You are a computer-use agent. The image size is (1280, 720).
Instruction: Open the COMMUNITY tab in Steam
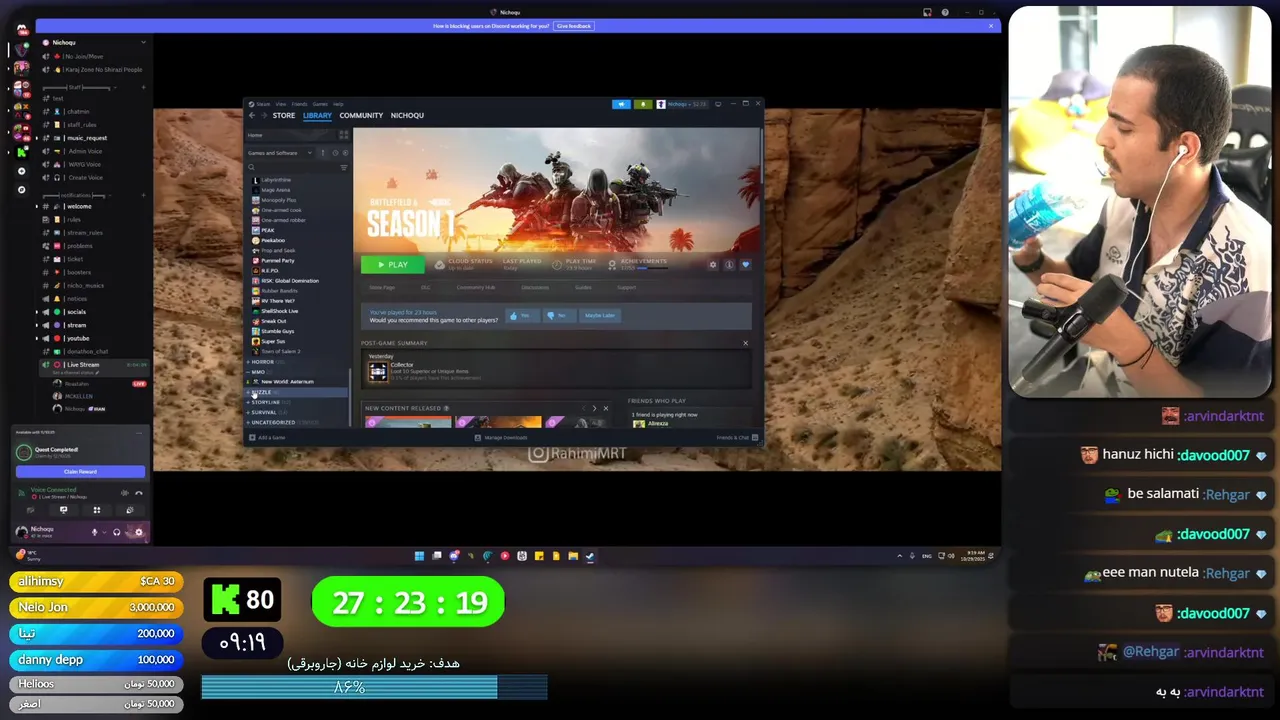[361, 115]
